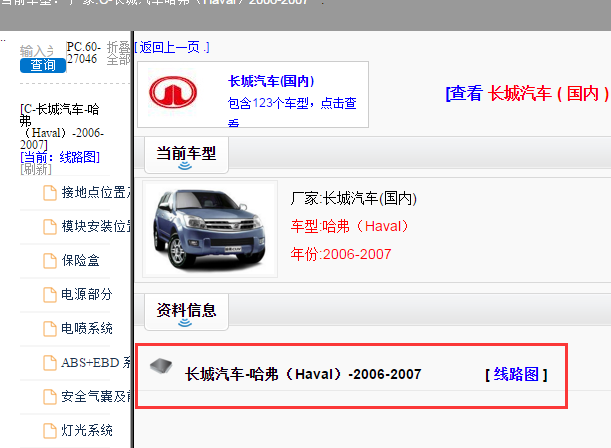The width and height of the screenshot is (611, 448).
Task: Click the document icon beside 保险盒
Action: click(x=49, y=261)
